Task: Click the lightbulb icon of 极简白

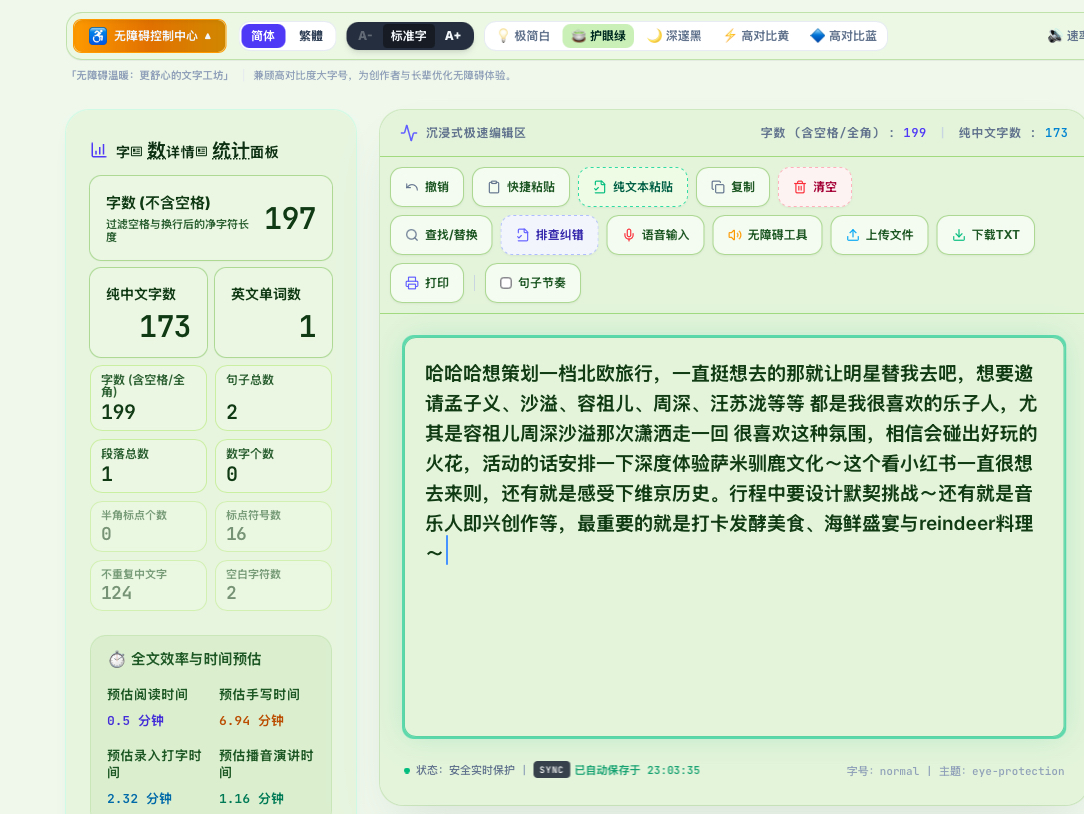Action: click(x=503, y=36)
